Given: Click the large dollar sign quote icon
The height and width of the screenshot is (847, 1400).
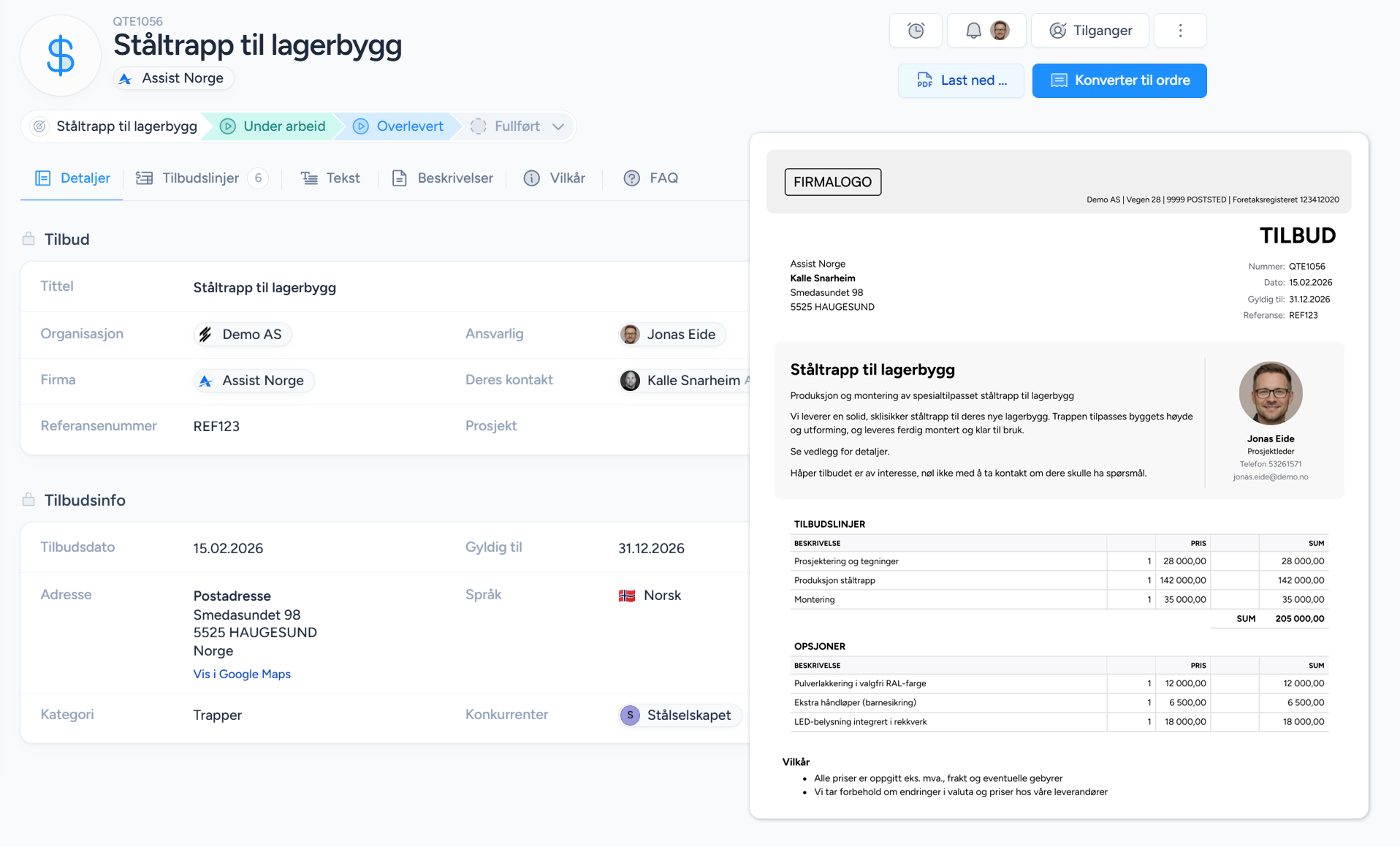Looking at the screenshot, I should click(x=61, y=56).
